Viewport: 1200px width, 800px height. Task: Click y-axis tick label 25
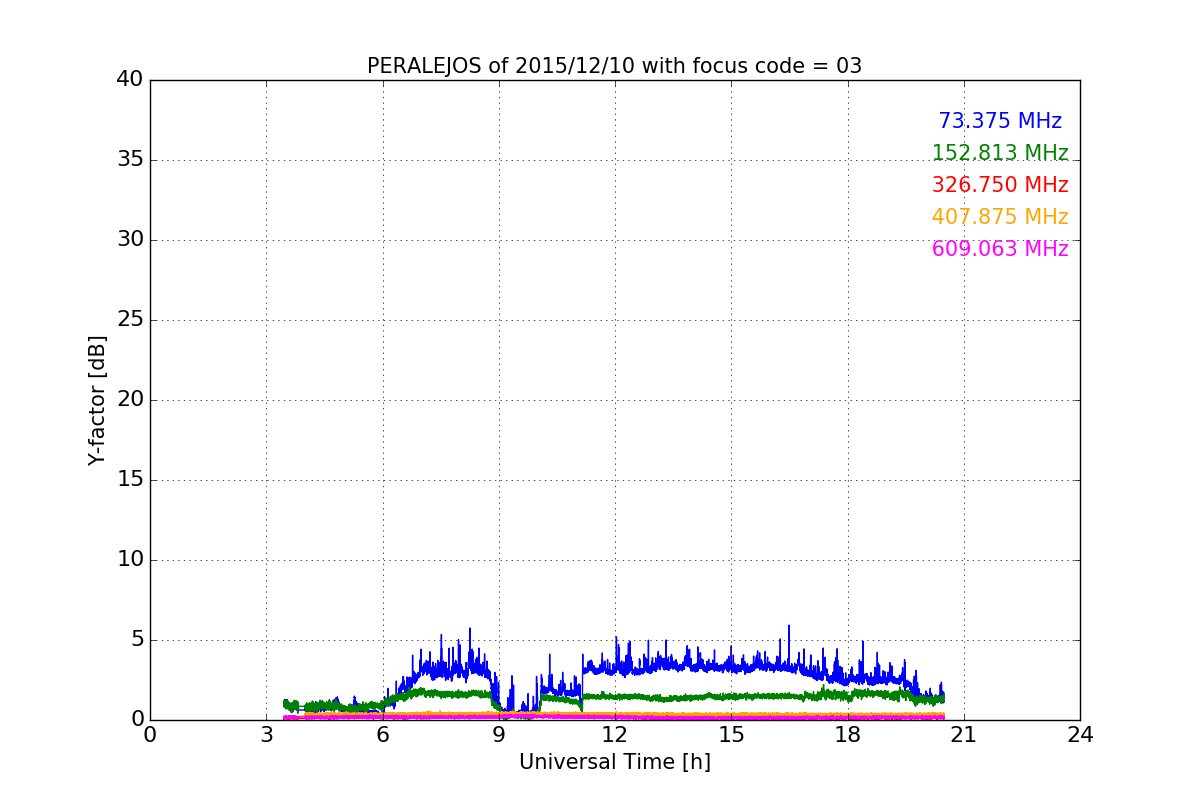[130, 320]
